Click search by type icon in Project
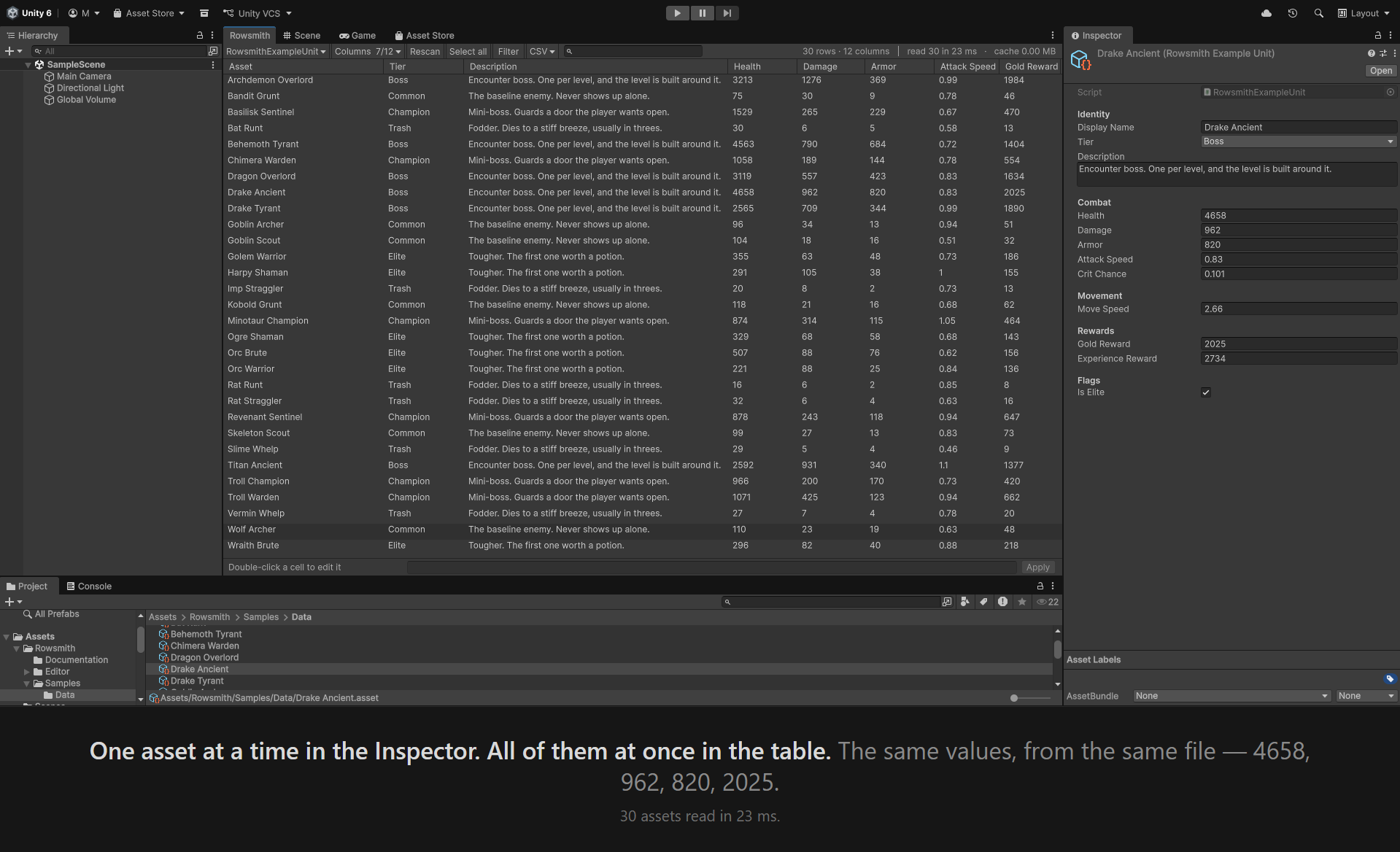Viewport: 1400px width, 852px height. click(965, 602)
